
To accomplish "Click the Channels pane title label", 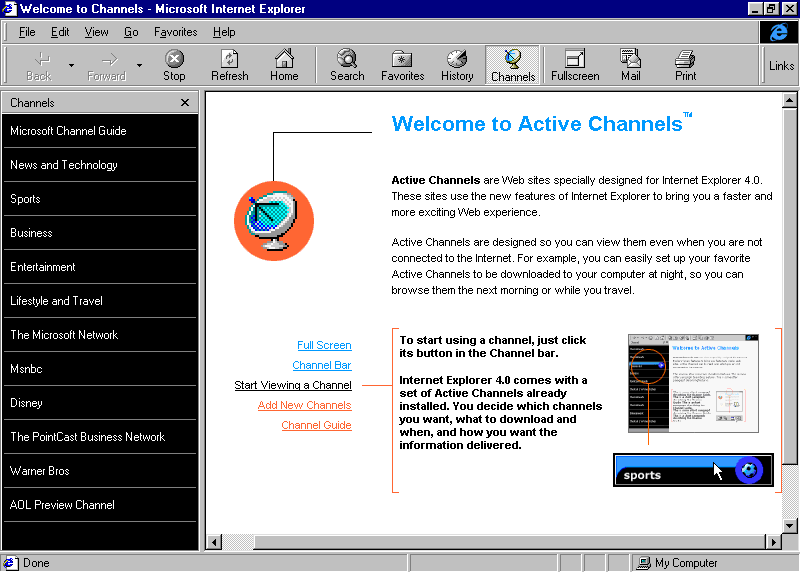I will [x=32, y=103].
